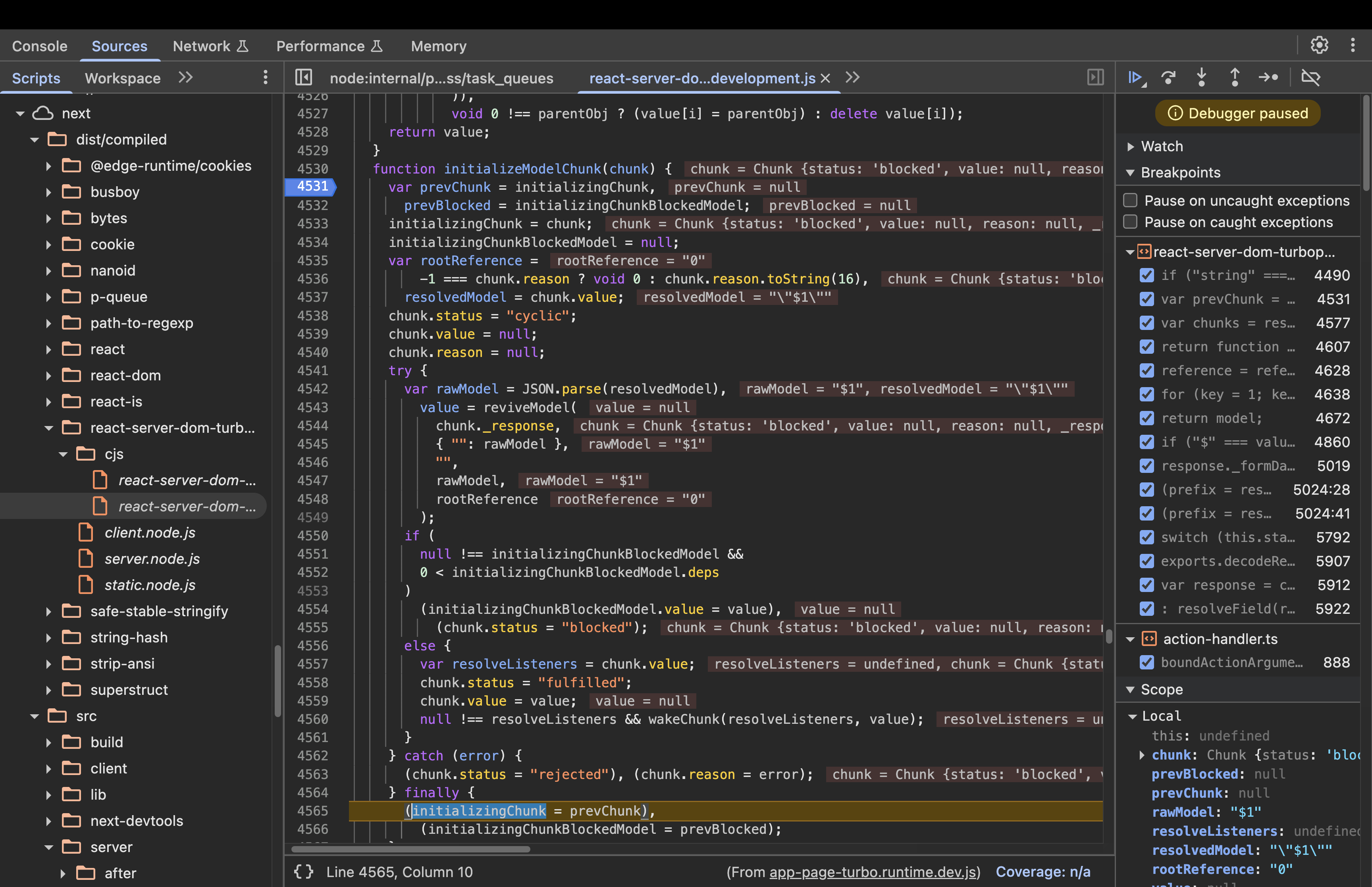The image size is (1372, 887).
Task: Open DevTools settings gear
Action: (x=1319, y=45)
